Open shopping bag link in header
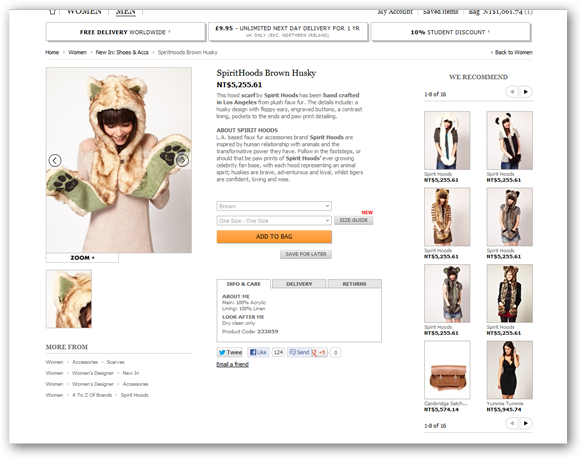The width and height of the screenshot is (581, 458). [500, 12]
